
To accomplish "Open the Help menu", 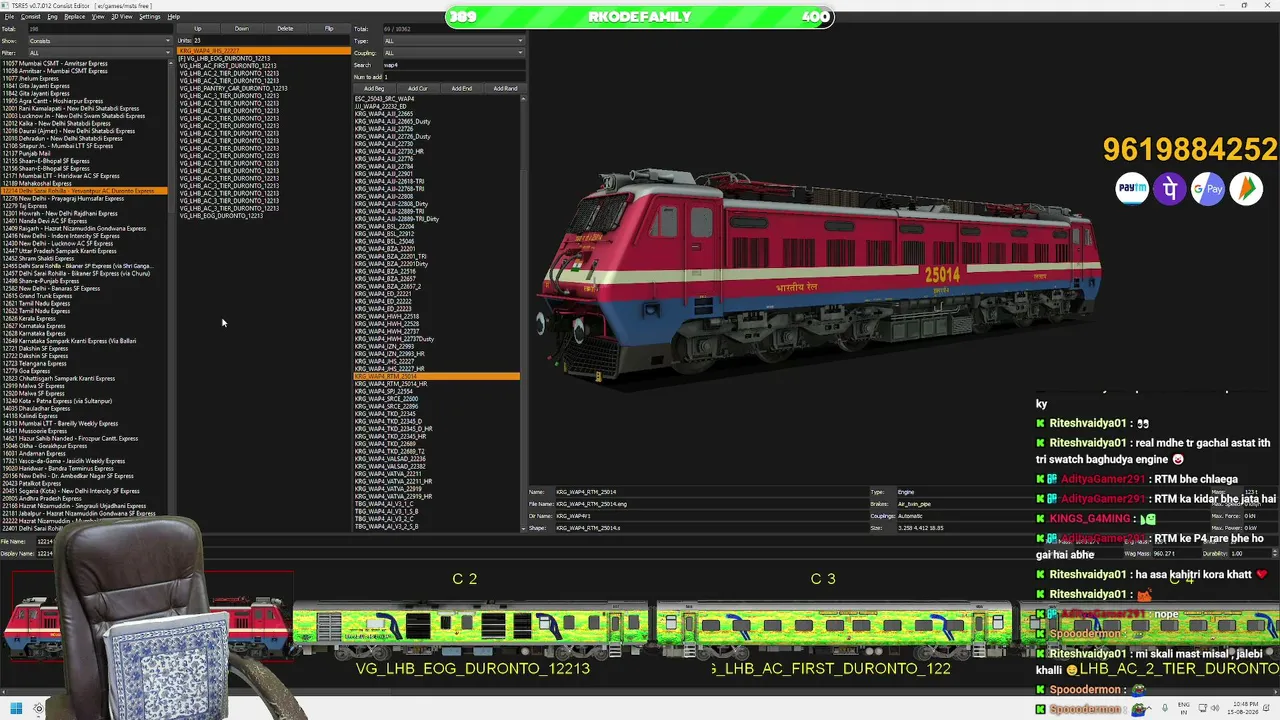I will pyautogui.click(x=174, y=17).
